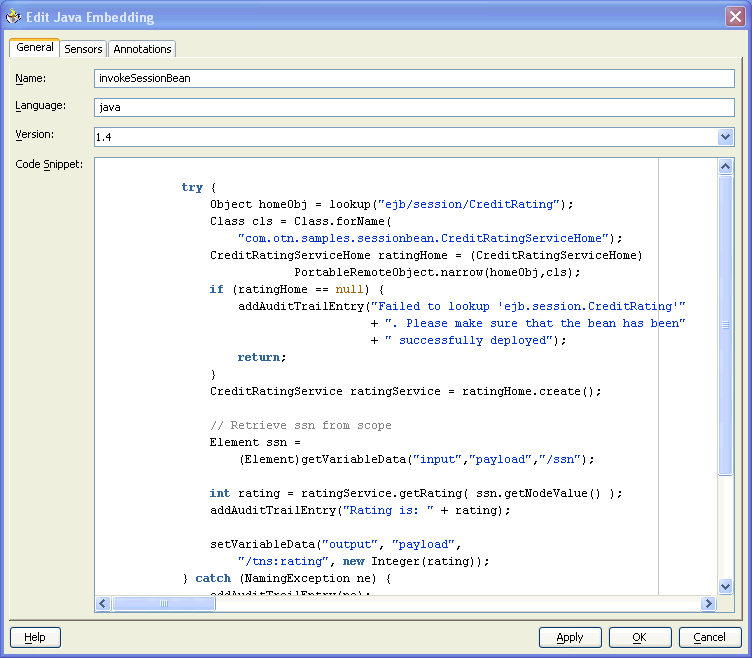Click the 'int' keyword

pyautogui.click(x=220, y=494)
